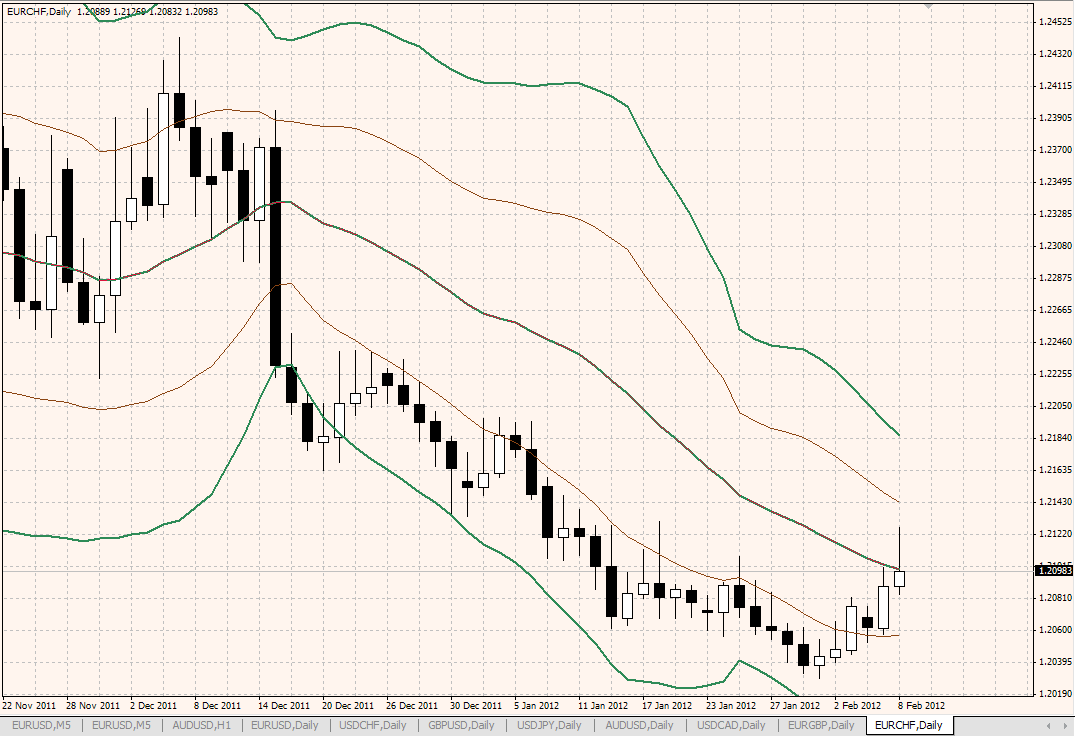Click the 1.23700 price axis label
Viewport: 1079px width, 736px height.
coord(1055,150)
